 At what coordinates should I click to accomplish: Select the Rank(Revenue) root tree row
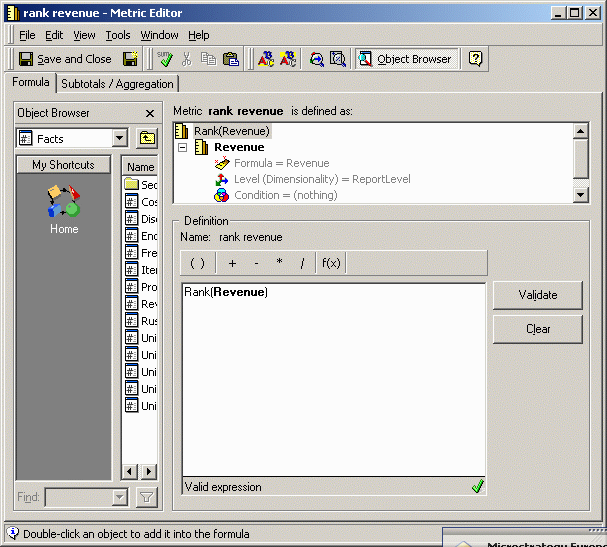coord(231,131)
